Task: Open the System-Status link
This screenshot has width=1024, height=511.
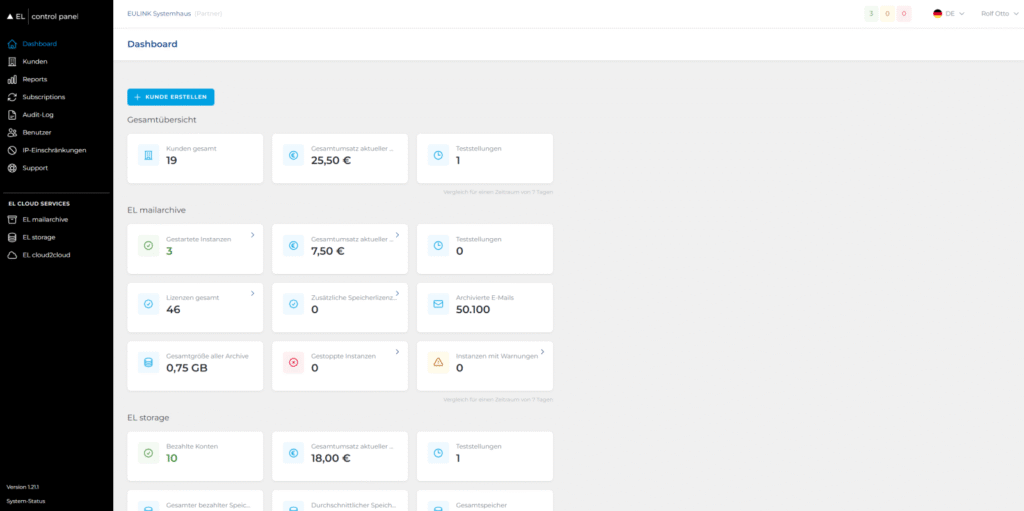Action: click(x=25, y=501)
